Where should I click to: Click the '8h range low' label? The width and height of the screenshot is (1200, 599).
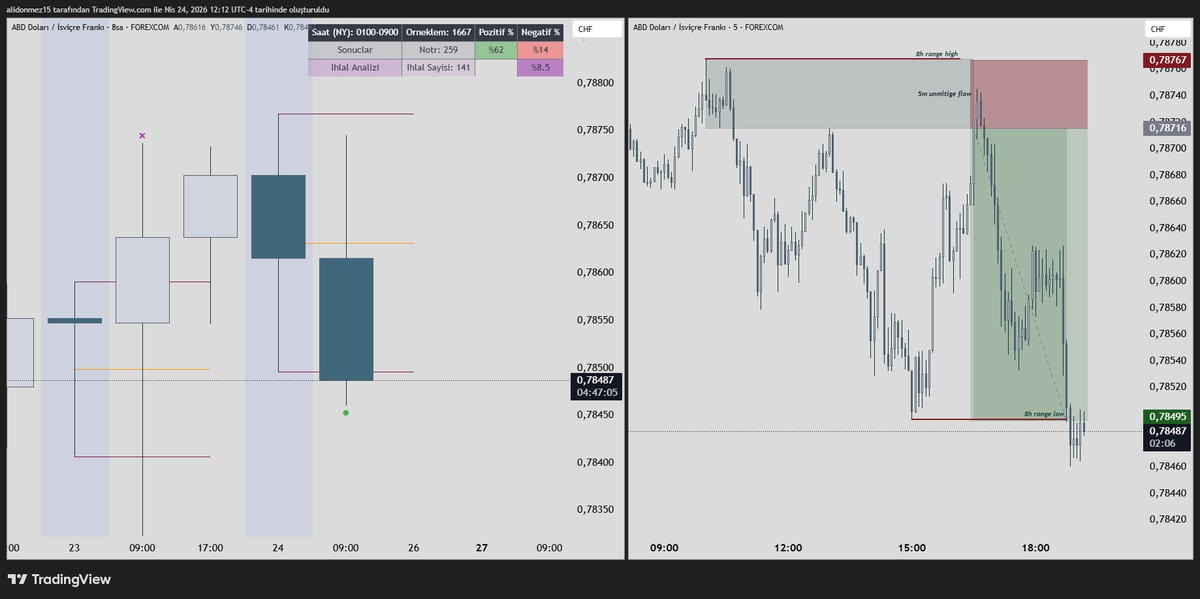pos(1044,413)
